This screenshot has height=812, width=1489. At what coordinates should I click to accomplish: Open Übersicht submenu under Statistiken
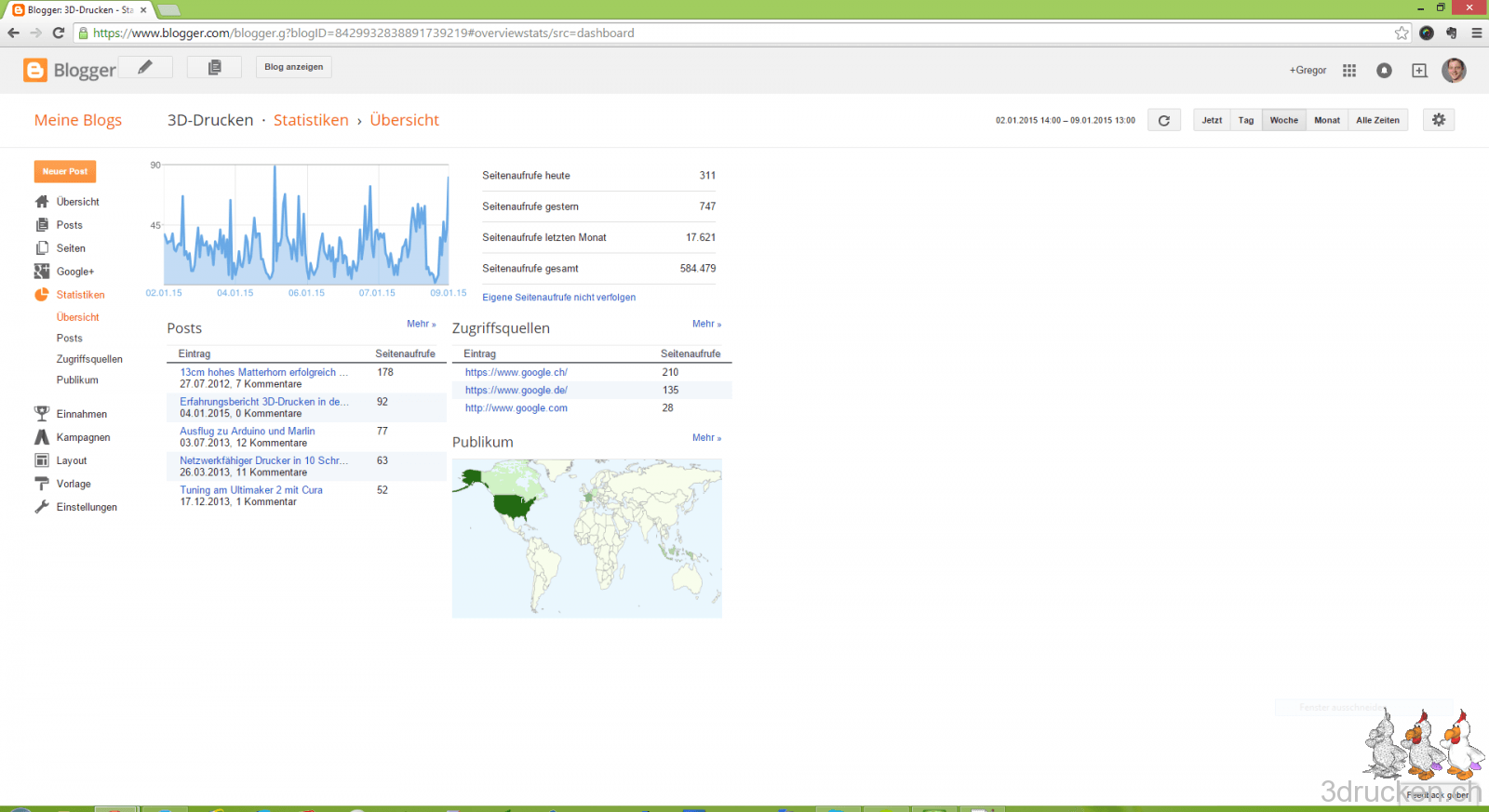click(x=77, y=317)
